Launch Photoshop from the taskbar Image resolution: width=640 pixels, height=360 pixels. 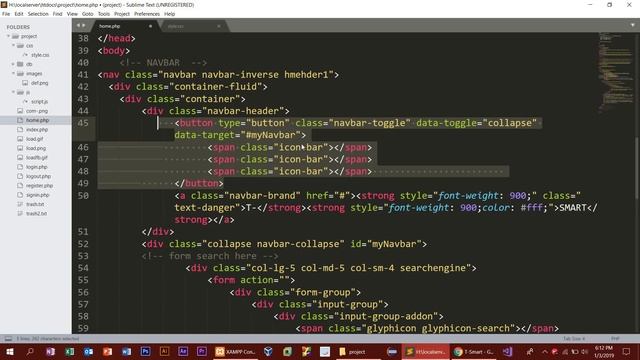coord(145,351)
